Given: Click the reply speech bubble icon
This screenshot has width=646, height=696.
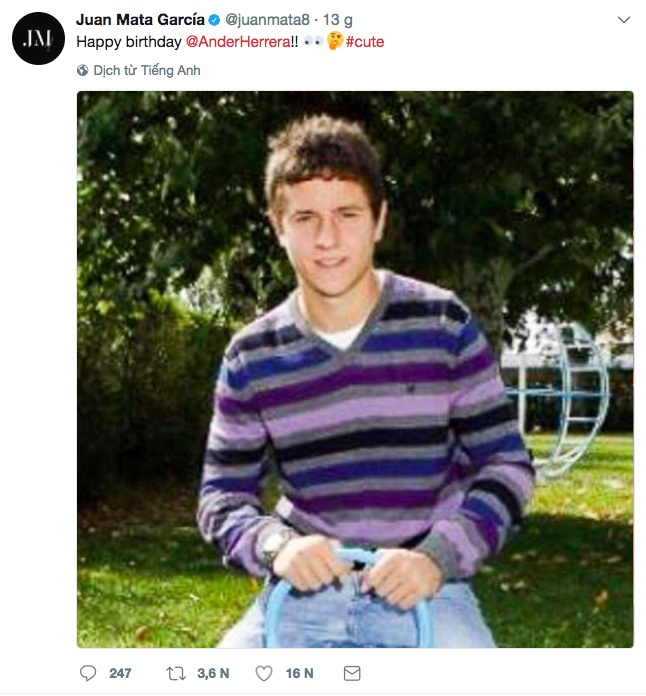Looking at the screenshot, I should point(87,673).
